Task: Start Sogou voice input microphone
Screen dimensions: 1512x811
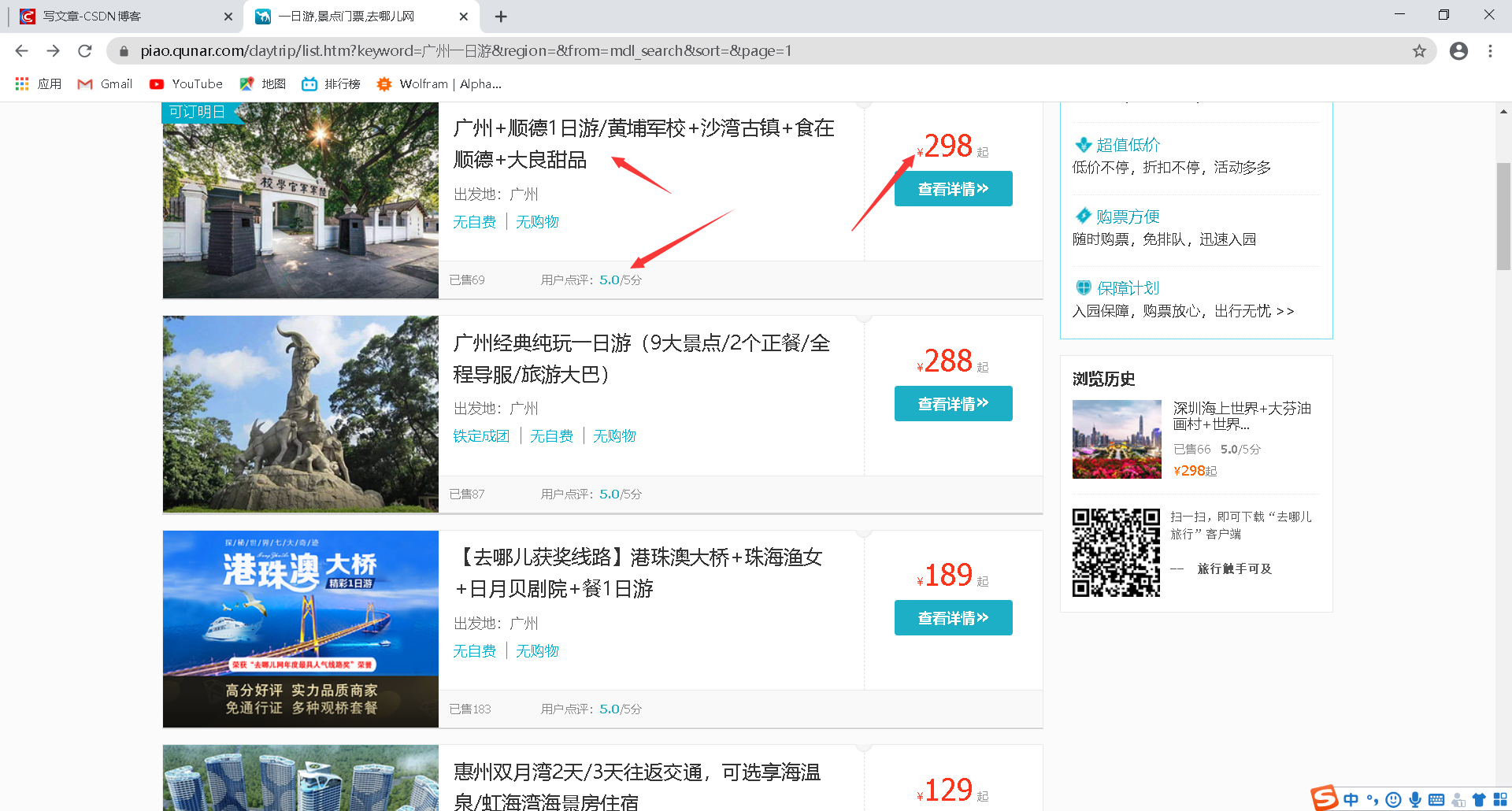Action: point(1415,800)
